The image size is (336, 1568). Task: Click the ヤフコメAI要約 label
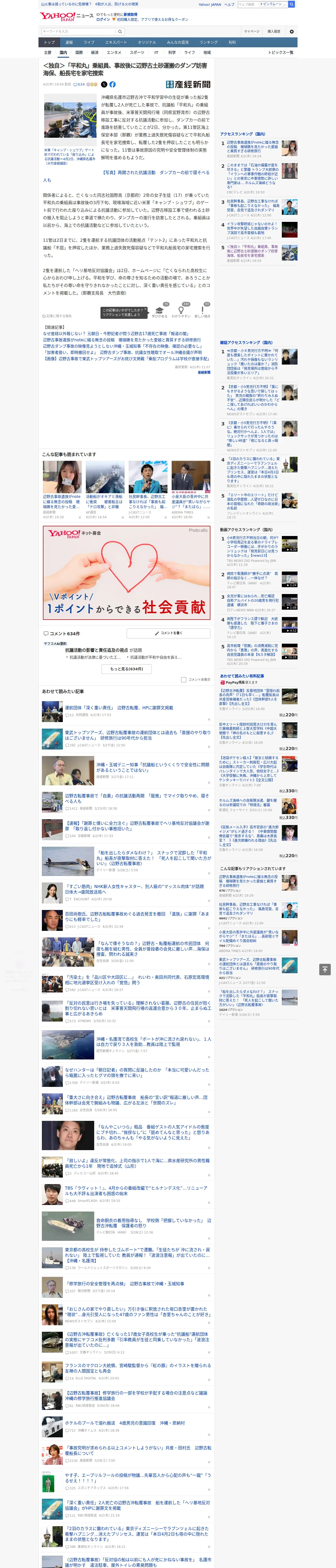pos(55,643)
